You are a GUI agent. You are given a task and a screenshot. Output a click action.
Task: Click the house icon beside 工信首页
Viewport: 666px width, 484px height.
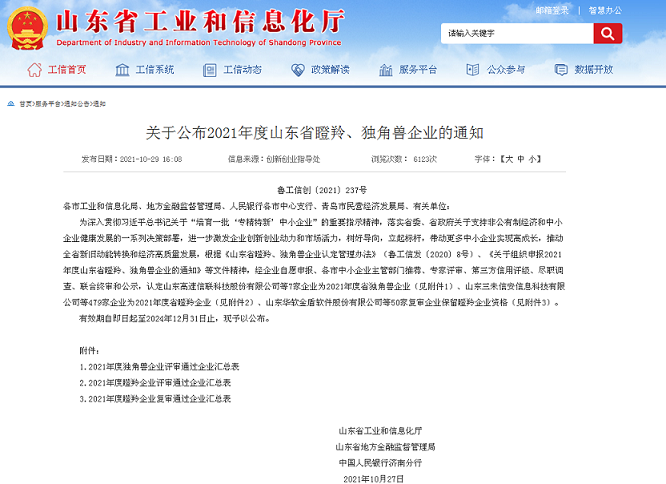35,70
